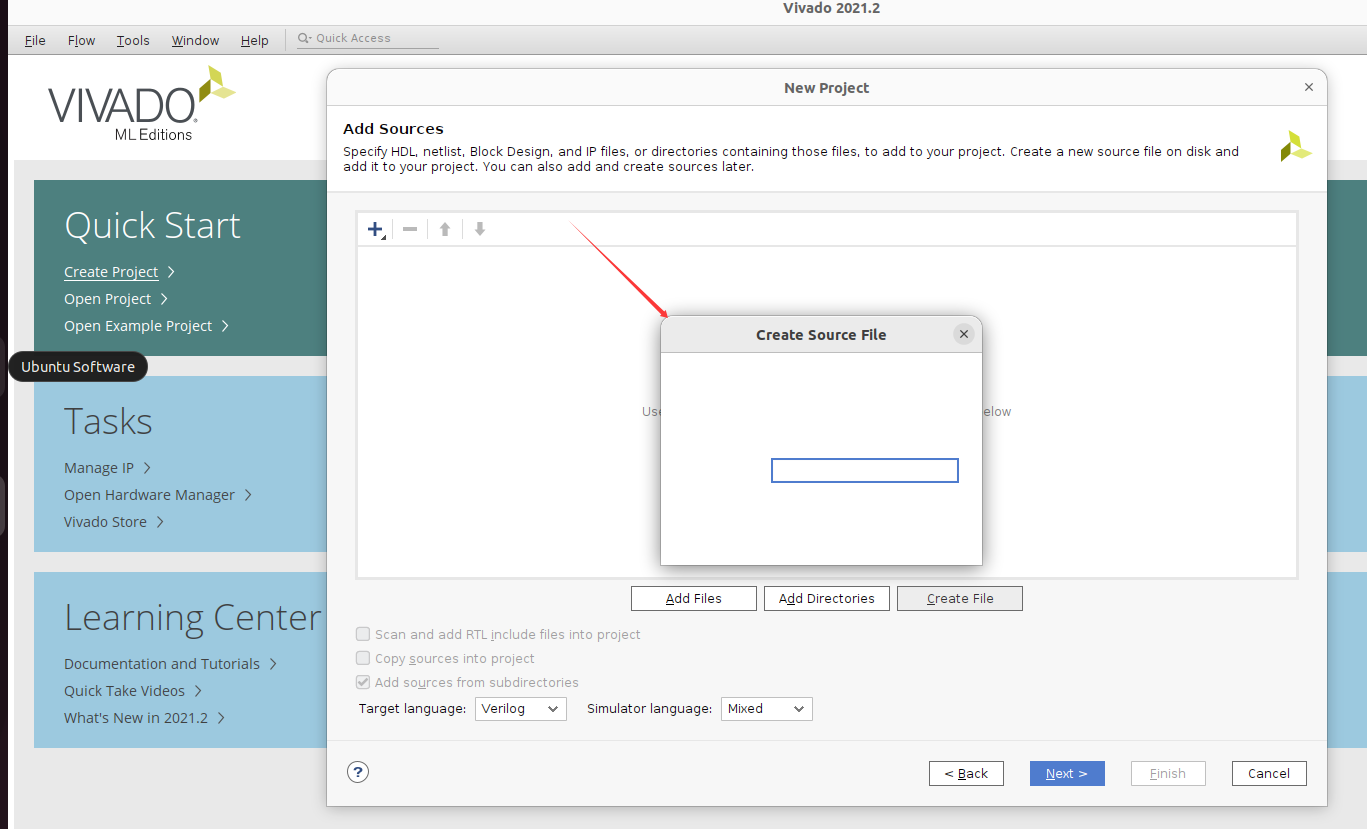
Task: Open the Target language Verilog dropdown
Action: coord(520,708)
